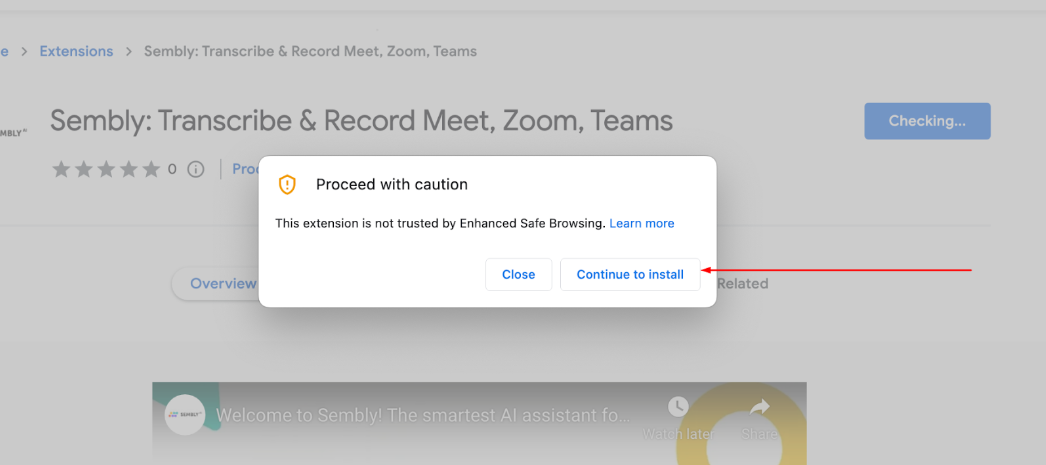
Task: Click the Proceed with caution heading
Action: [392, 184]
